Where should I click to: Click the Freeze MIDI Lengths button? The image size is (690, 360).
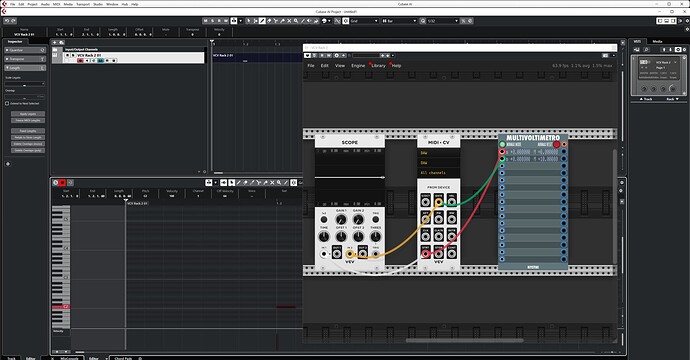tap(28, 120)
